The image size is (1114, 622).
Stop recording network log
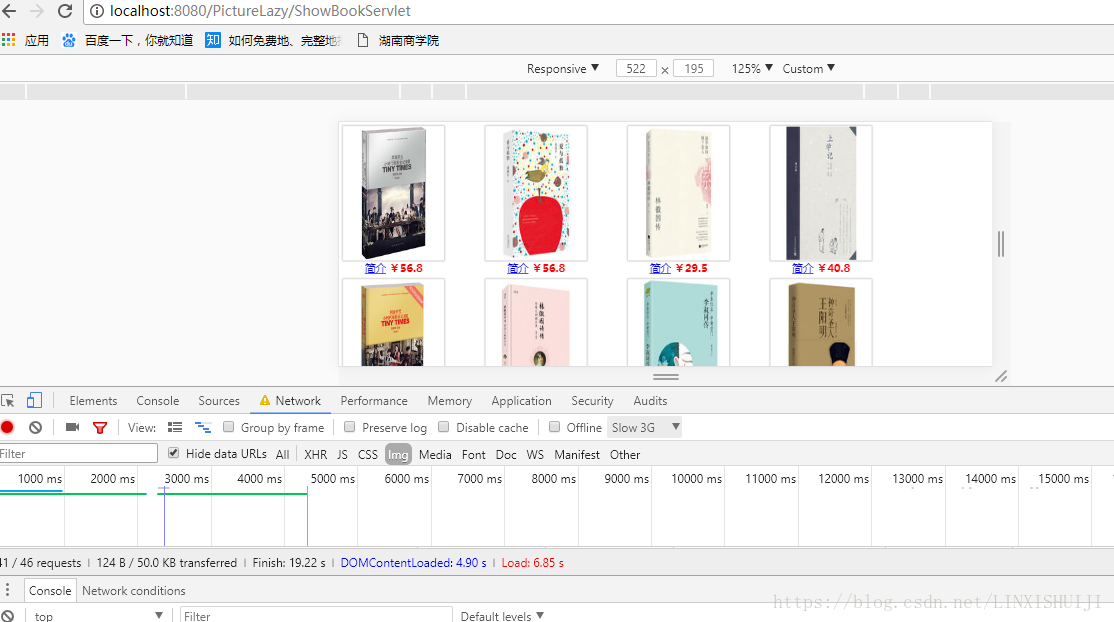[x=8, y=427]
